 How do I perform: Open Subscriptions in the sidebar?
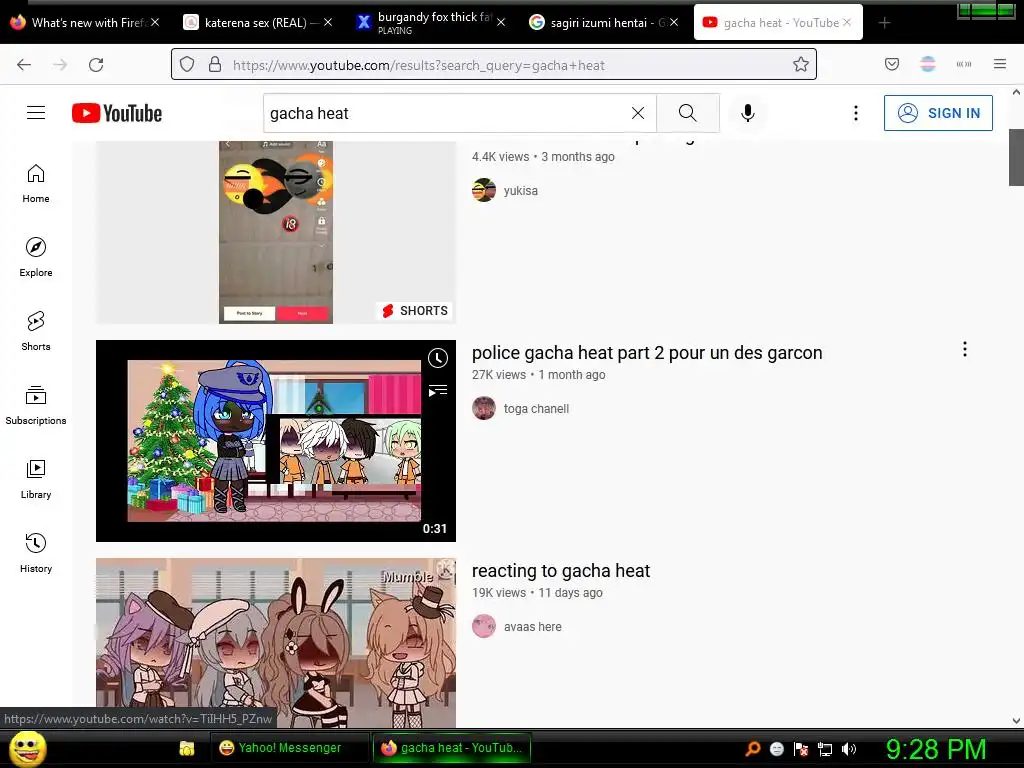point(36,405)
